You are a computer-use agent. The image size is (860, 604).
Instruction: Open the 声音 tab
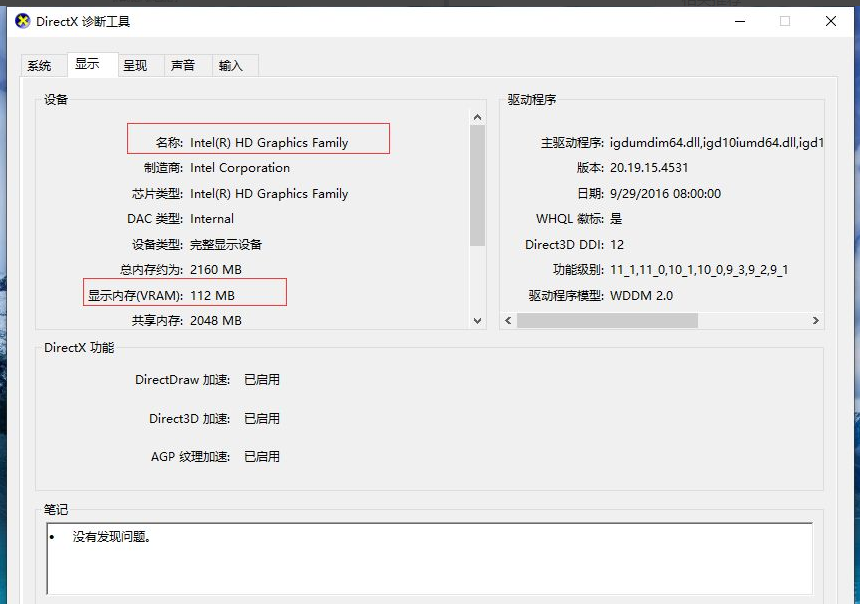coord(183,65)
